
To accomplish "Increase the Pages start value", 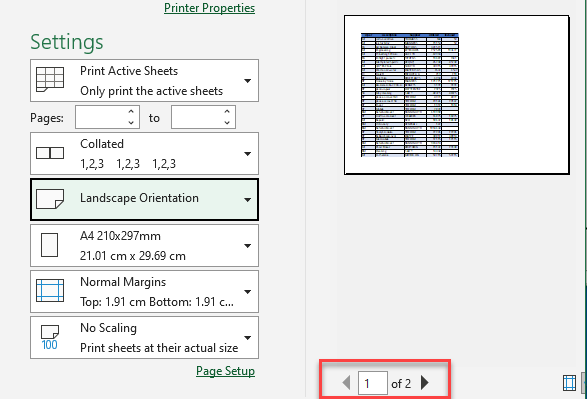I will (131, 112).
